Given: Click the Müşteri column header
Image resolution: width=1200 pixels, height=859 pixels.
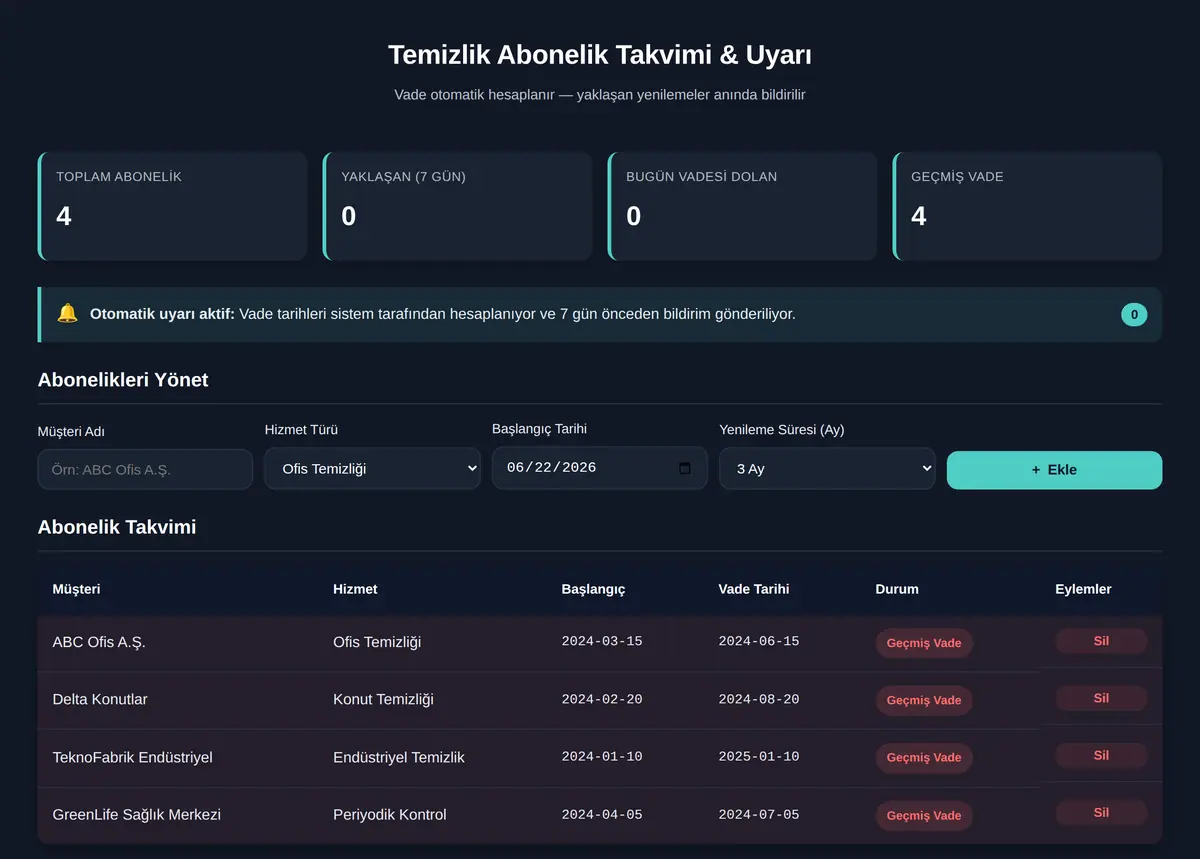Looking at the screenshot, I should pyautogui.click(x=76, y=589).
